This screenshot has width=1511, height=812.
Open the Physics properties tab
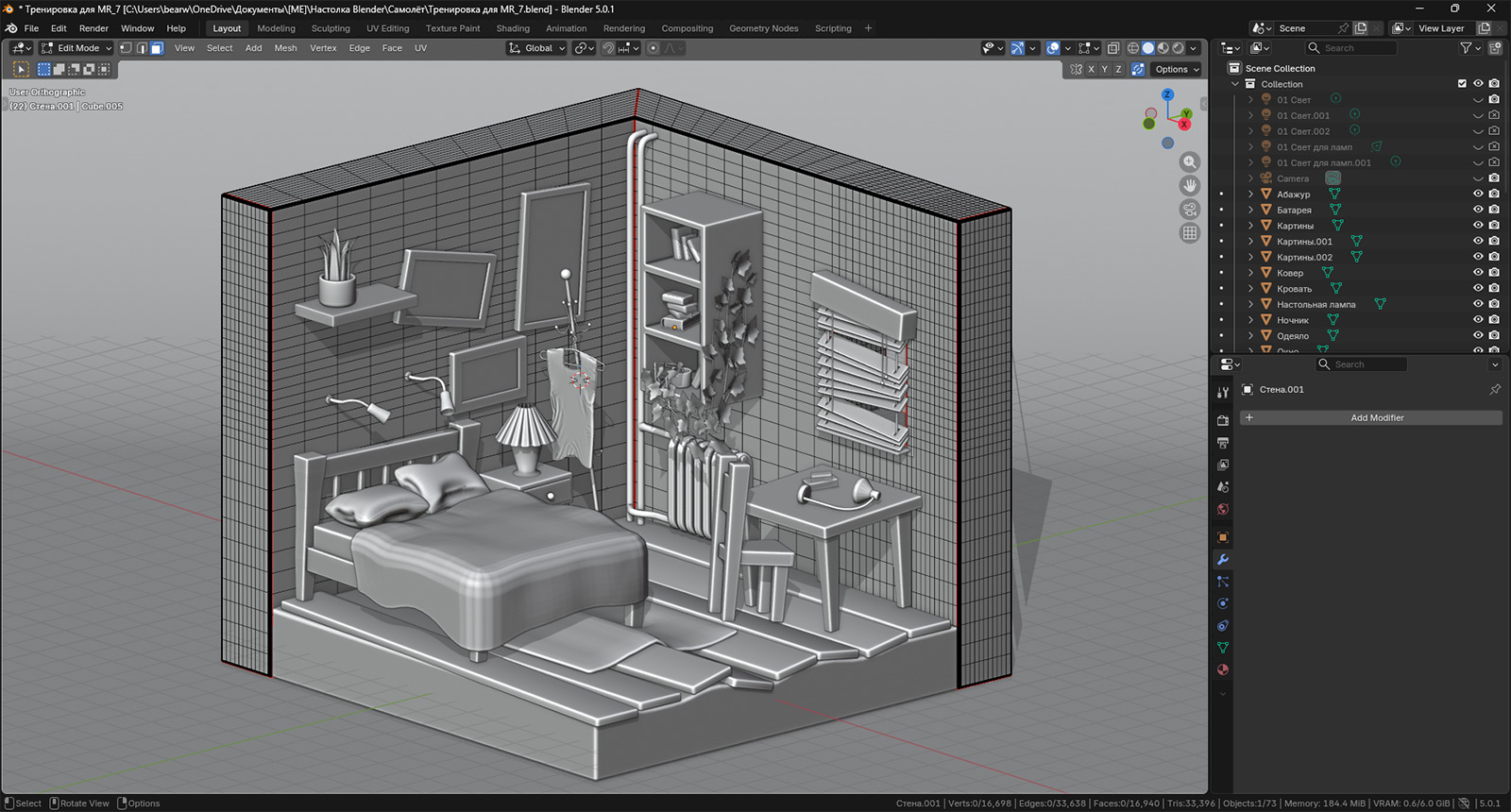pyautogui.click(x=1223, y=603)
